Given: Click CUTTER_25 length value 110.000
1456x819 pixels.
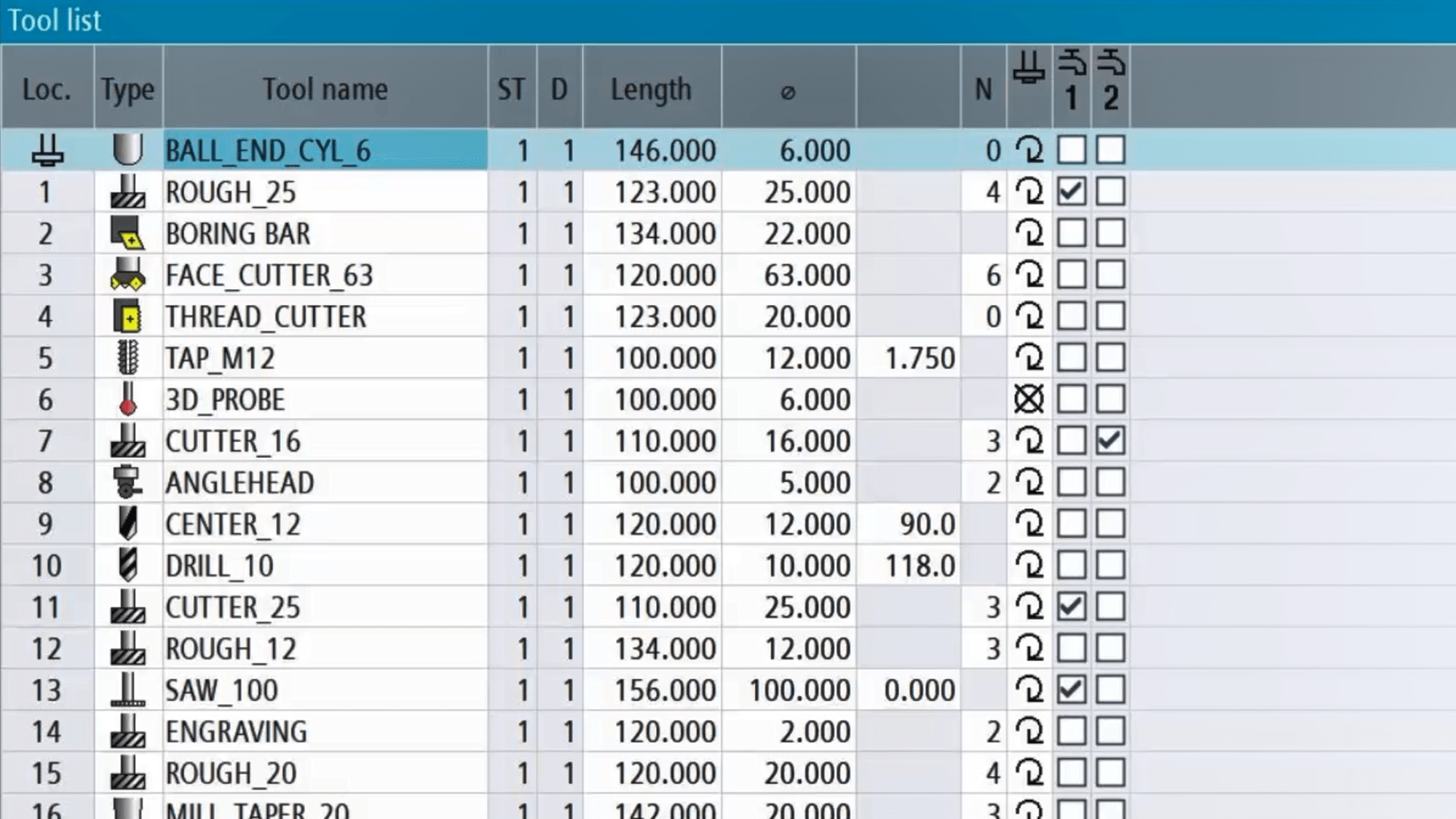Looking at the screenshot, I should point(665,607).
